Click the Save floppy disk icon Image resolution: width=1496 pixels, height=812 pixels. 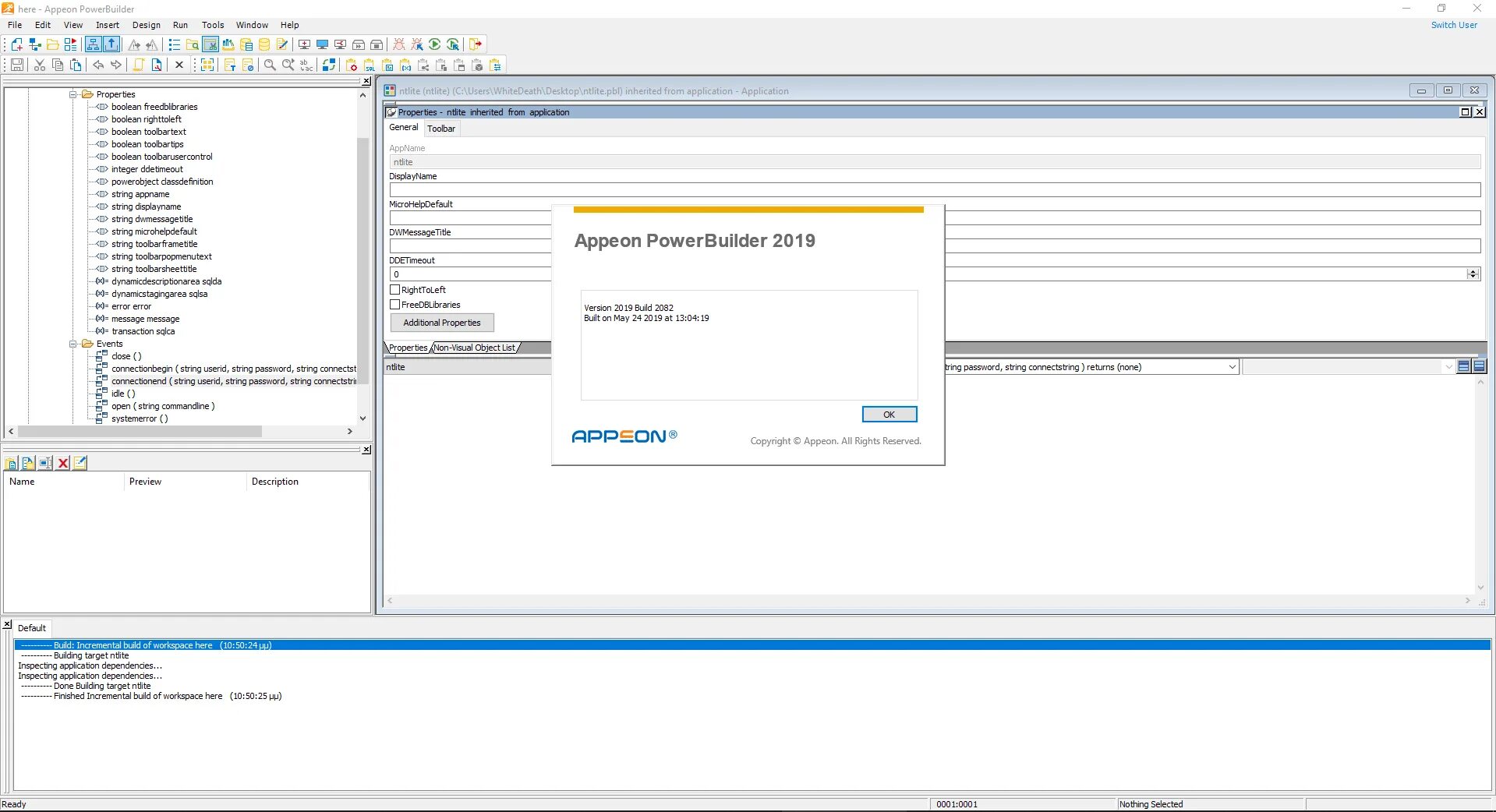pos(17,65)
